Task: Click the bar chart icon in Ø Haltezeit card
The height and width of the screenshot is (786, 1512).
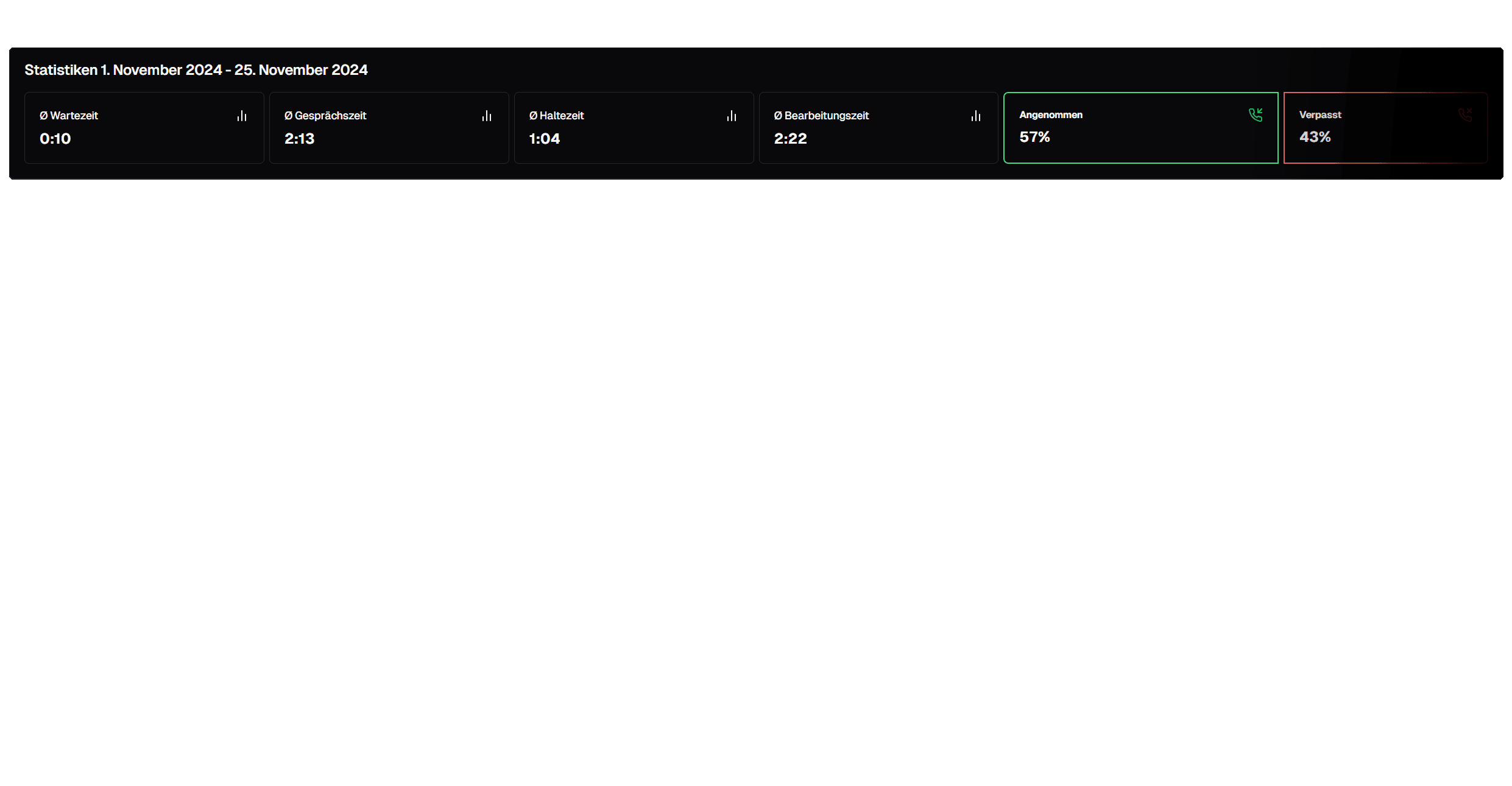Action: coord(732,116)
